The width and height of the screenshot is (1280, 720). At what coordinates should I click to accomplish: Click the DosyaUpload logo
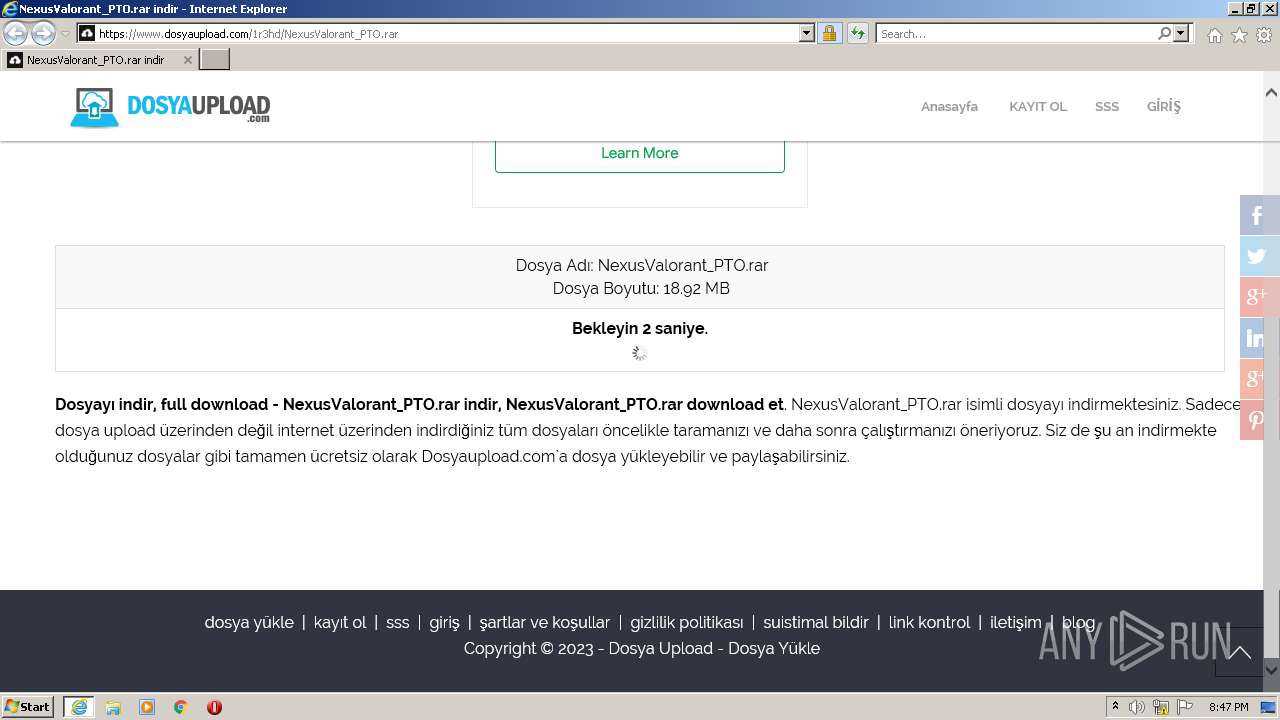click(x=170, y=107)
